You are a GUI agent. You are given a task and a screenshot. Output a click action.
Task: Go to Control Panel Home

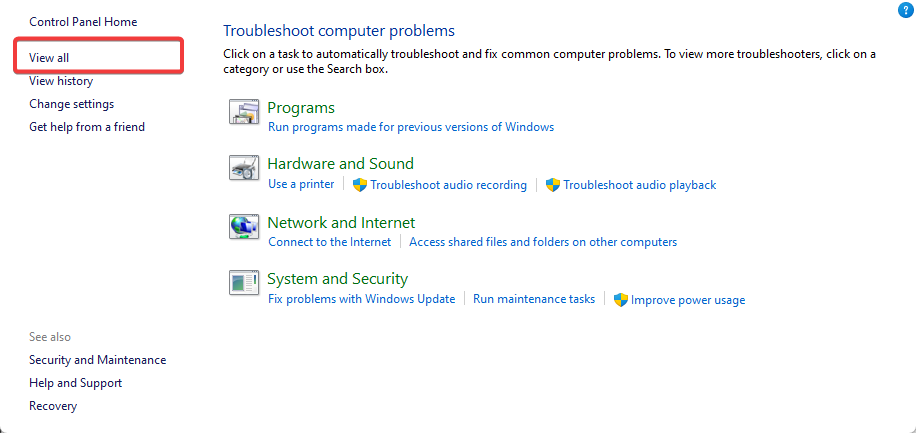[x=83, y=22]
